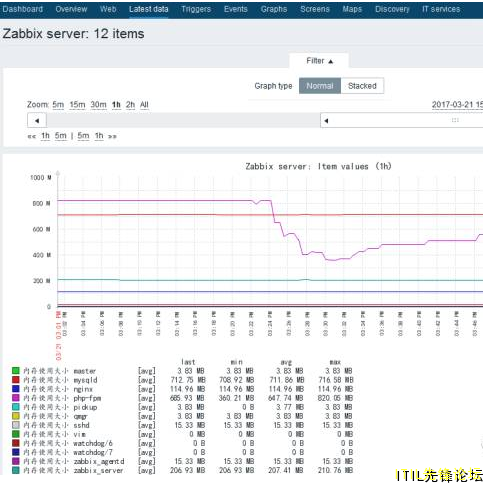Viewport: 483px width, 486px height.
Task: Move back 1h in time navigation
Action: tap(45, 136)
